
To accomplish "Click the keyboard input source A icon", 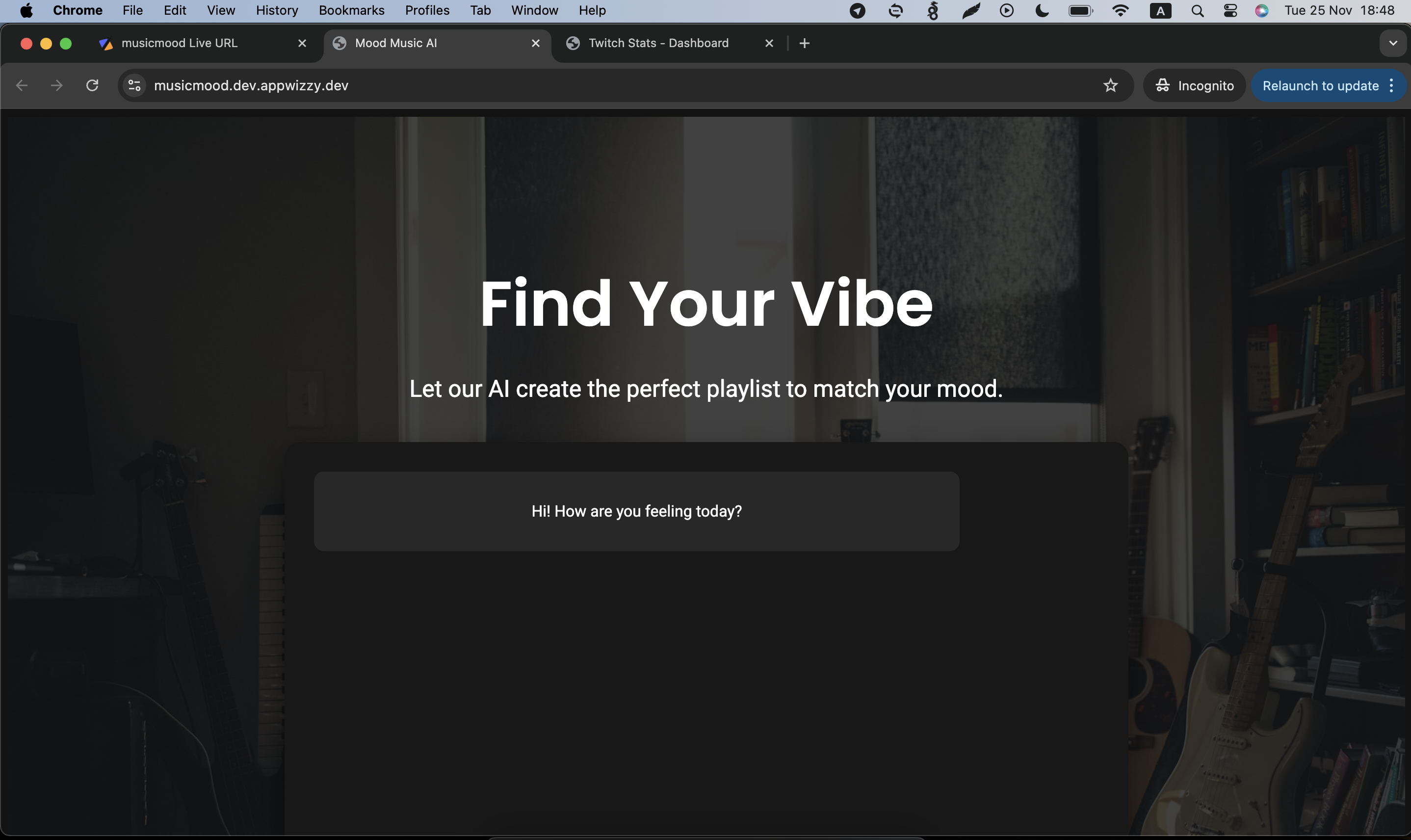I will 1160,10.
